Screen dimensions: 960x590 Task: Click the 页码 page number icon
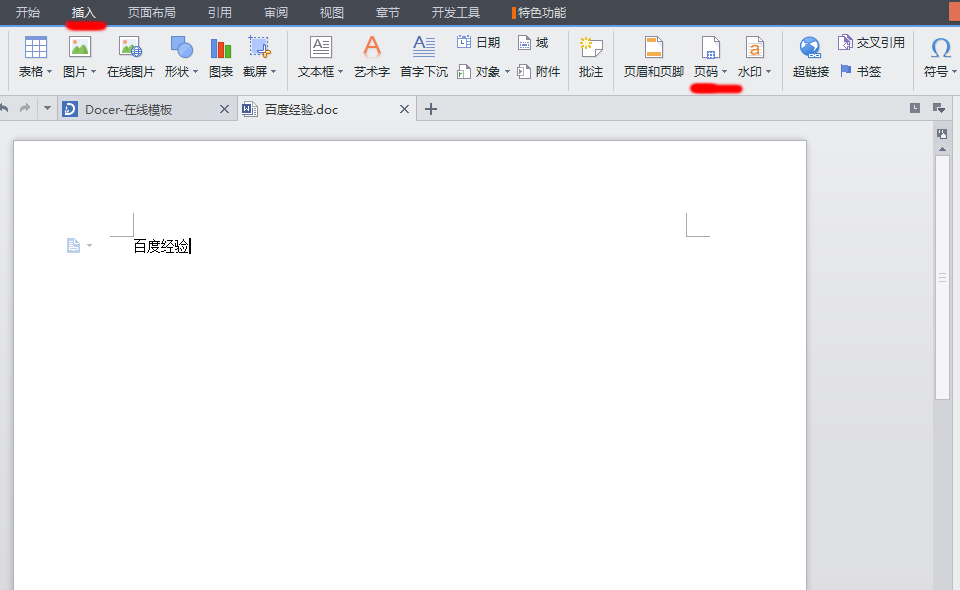pos(710,48)
